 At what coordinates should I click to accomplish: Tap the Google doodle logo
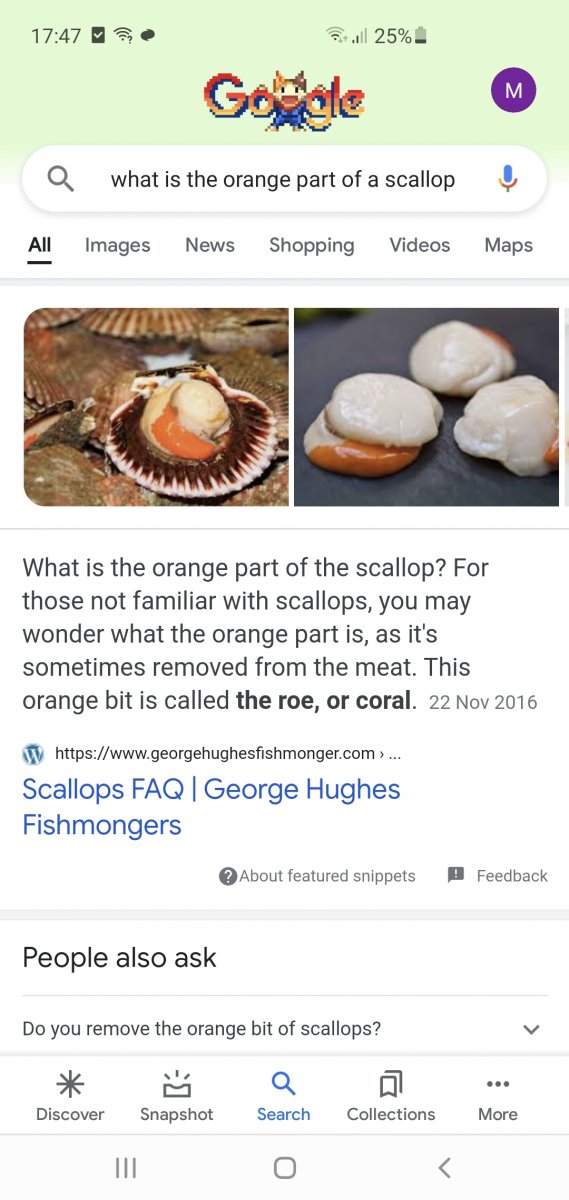[284, 99]
